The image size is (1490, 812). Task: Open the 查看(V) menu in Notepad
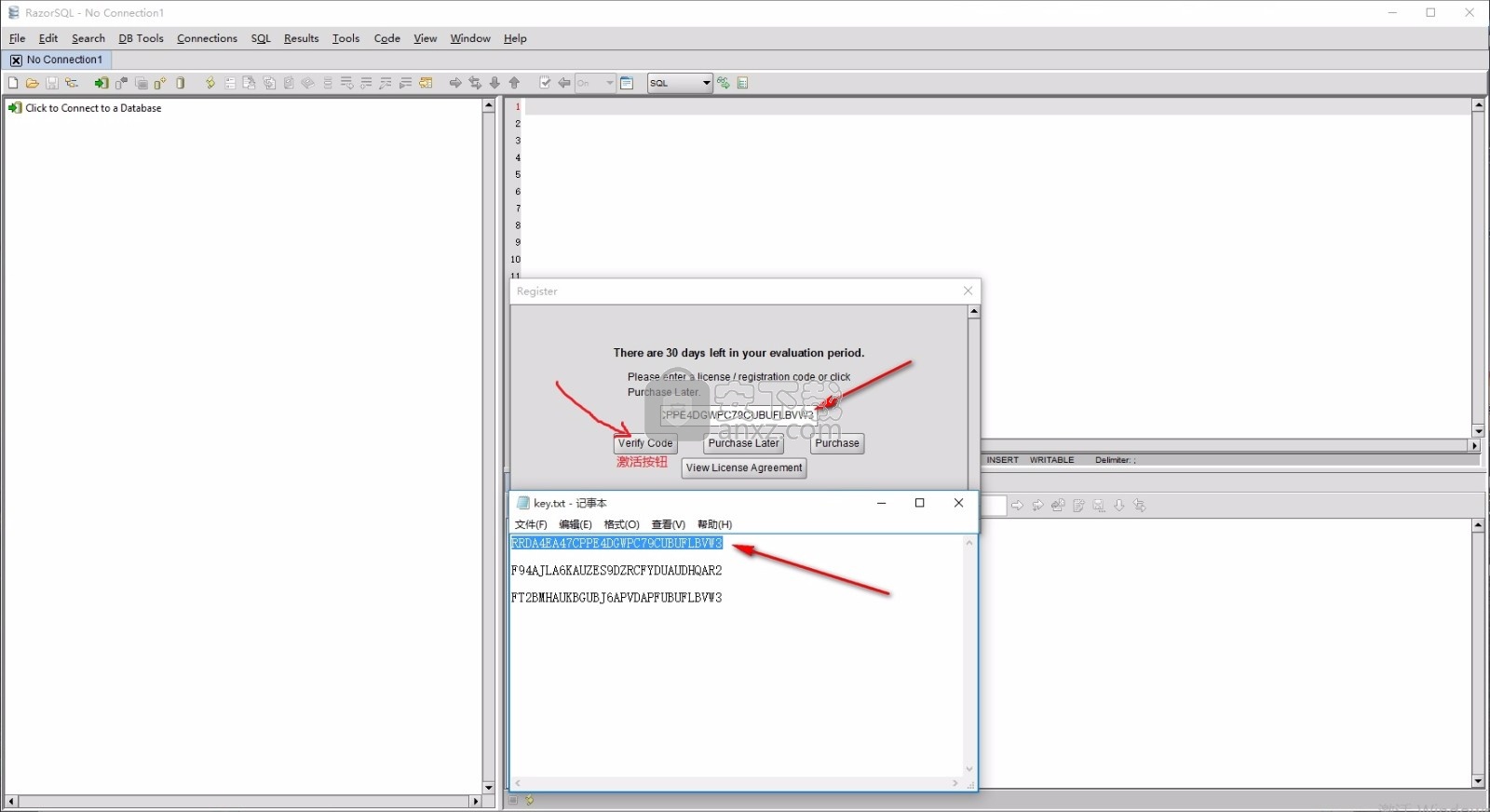point(669,524)
